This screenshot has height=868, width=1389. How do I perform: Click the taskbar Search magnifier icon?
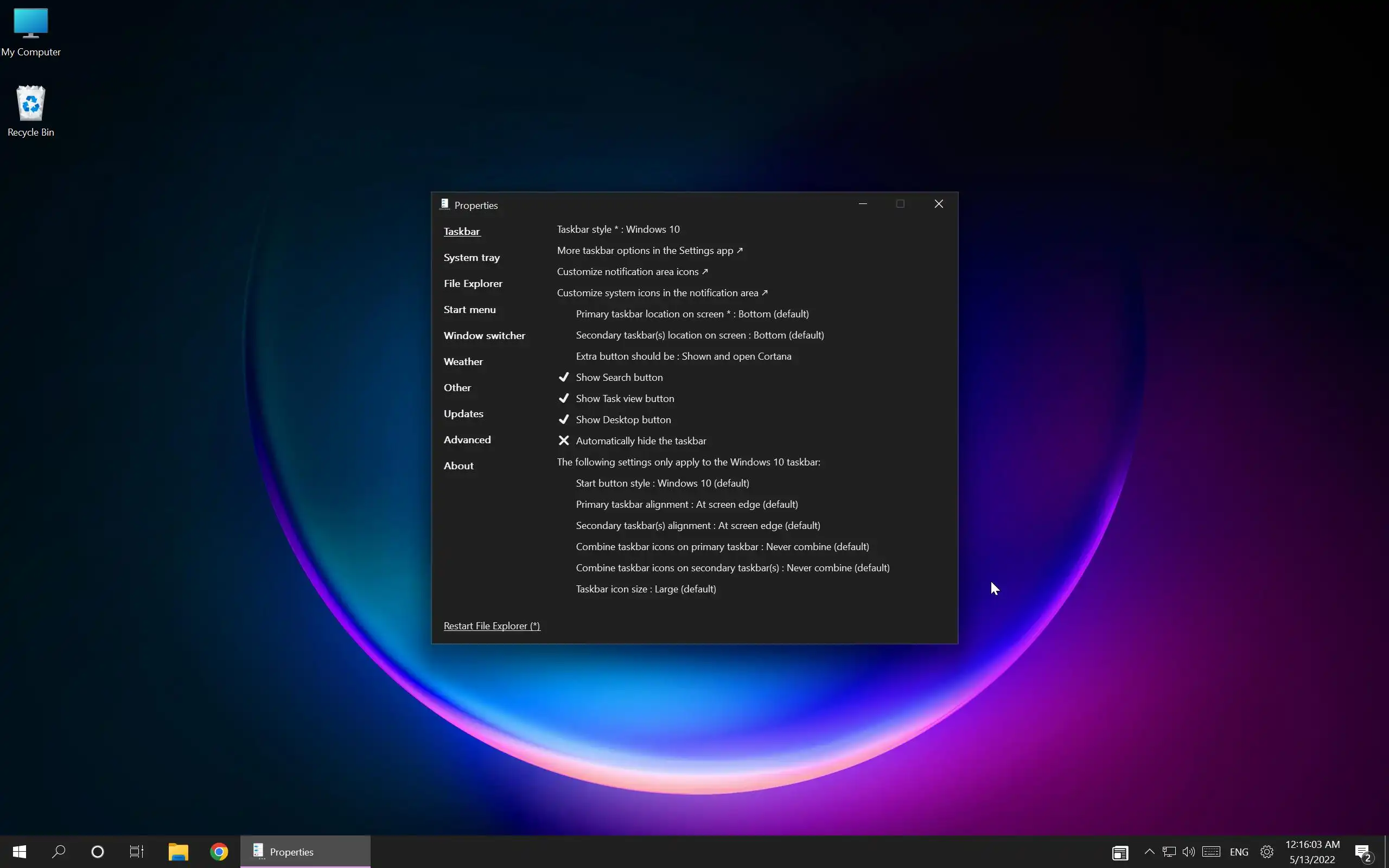(59, 852)
